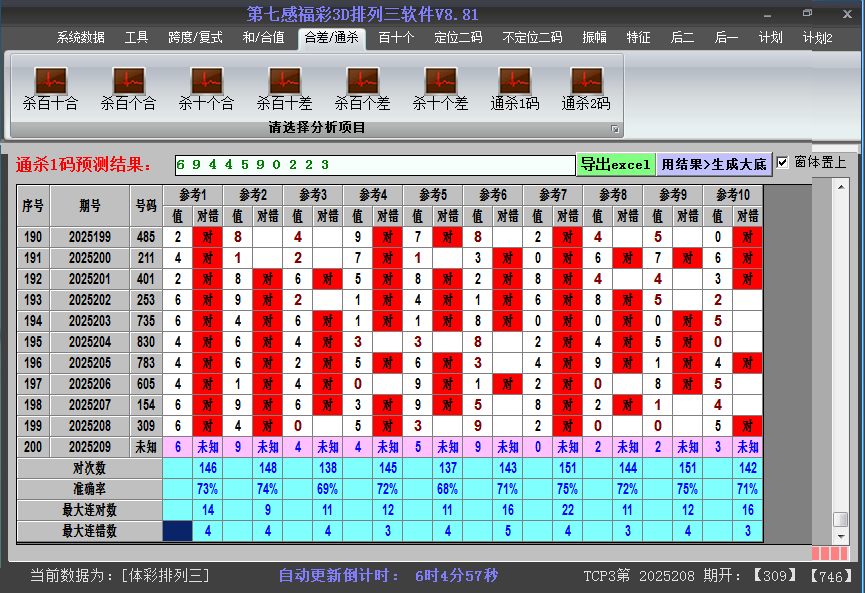Switch to the 和/合值 tab
The width and height of the screenshot is (865, 593).
click(x=263, y=38)
